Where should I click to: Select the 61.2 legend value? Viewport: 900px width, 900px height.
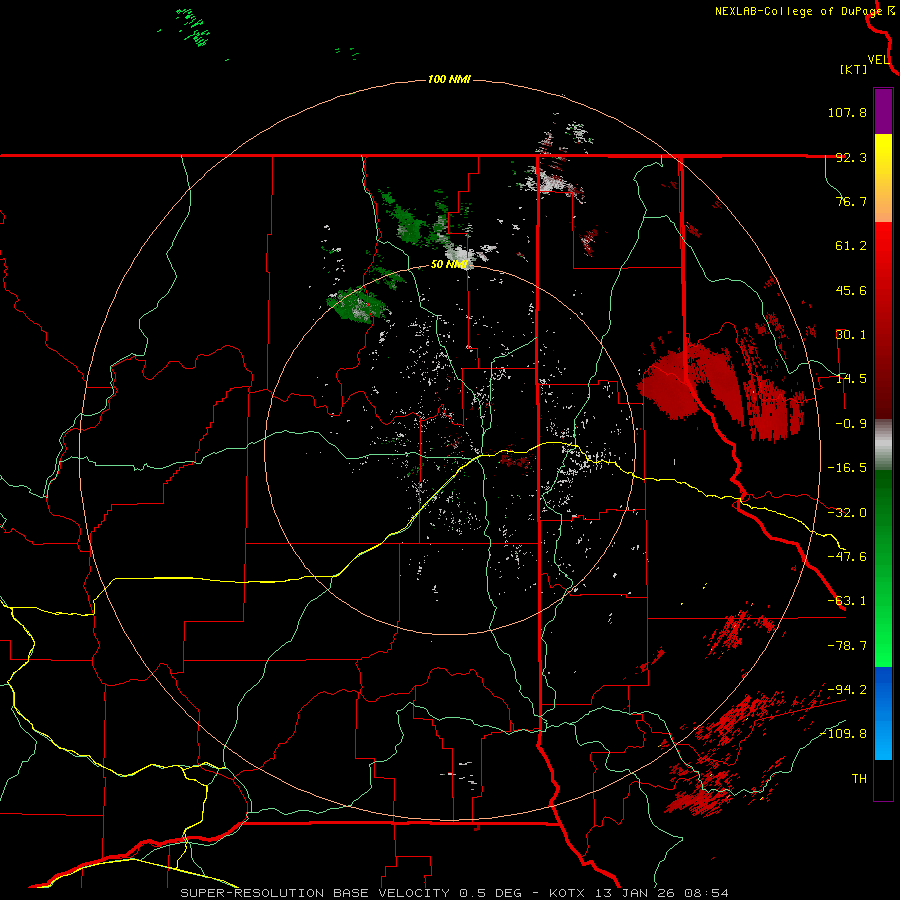[x=851, y=246]
